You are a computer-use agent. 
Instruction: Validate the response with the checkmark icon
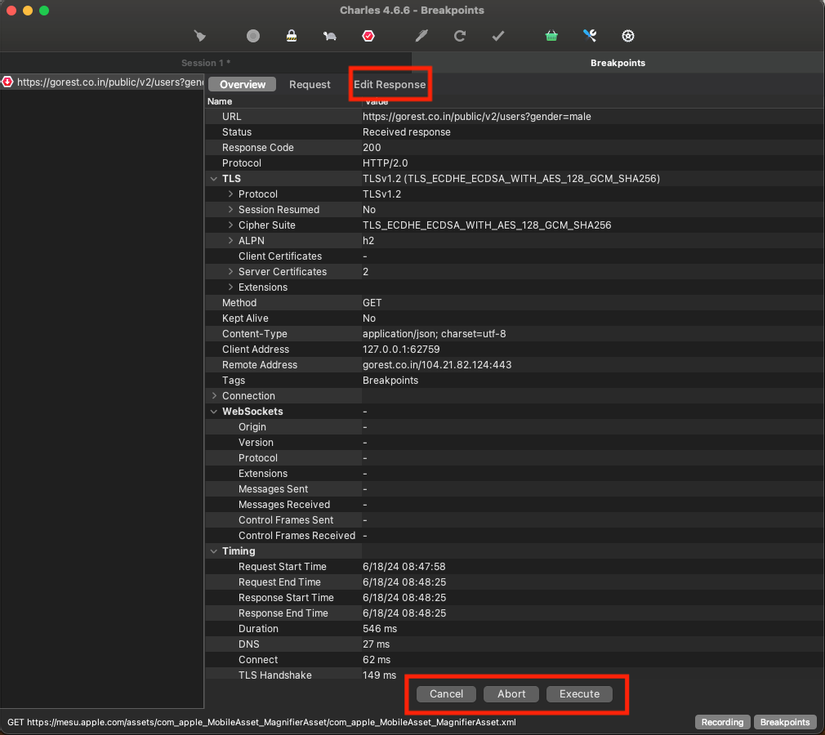(496, 35)
